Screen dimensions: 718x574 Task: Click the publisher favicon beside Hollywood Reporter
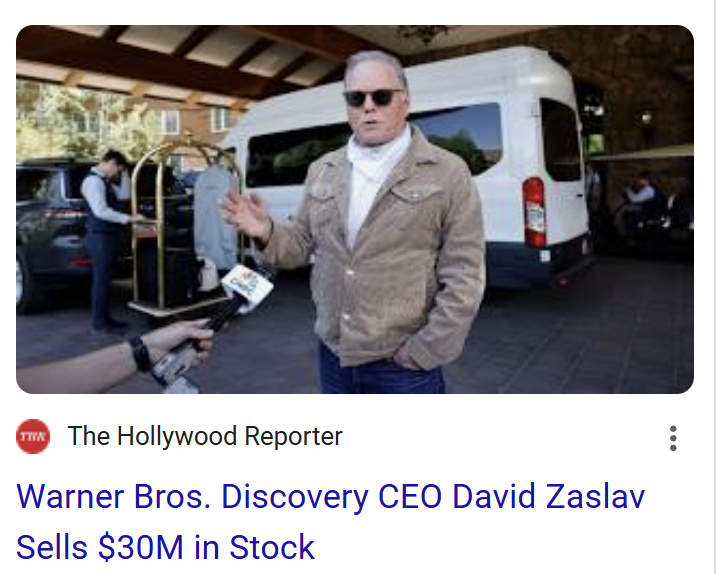pyautogui.click(x=33, y=436)
